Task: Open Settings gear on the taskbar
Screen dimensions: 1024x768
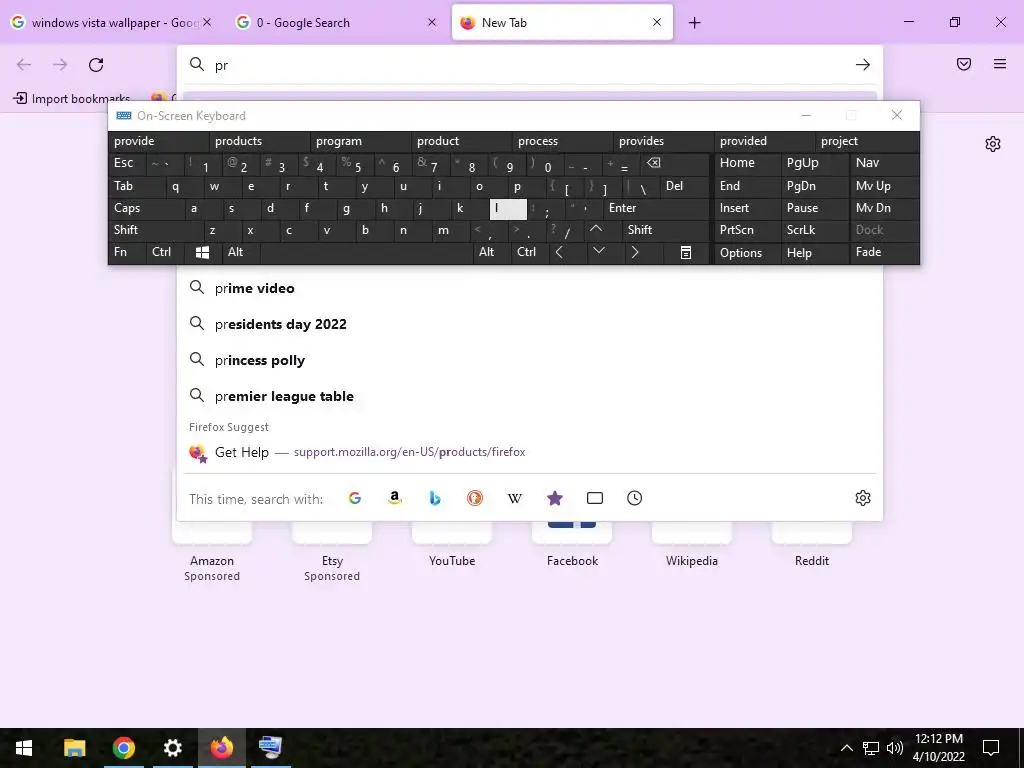Action: 172,748
